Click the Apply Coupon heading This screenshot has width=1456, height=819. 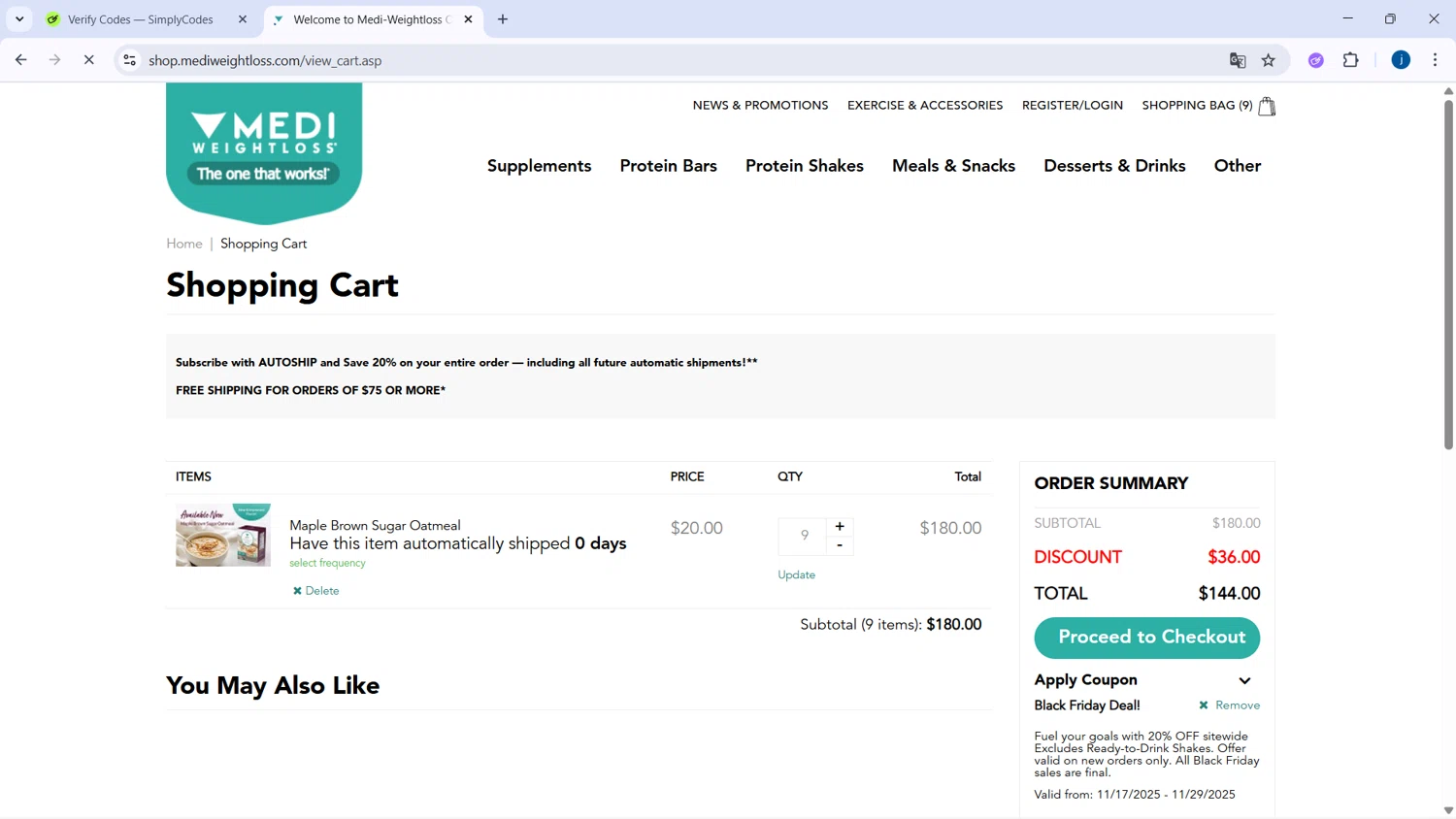coord(1085,680)
